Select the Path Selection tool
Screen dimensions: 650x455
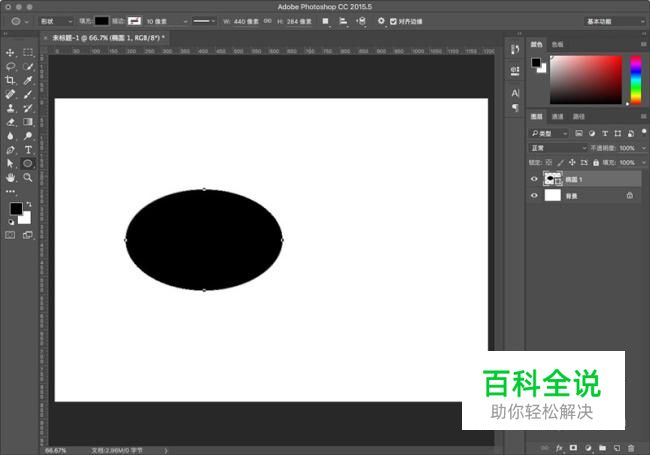pyautogui.click(x=10, y=163)
